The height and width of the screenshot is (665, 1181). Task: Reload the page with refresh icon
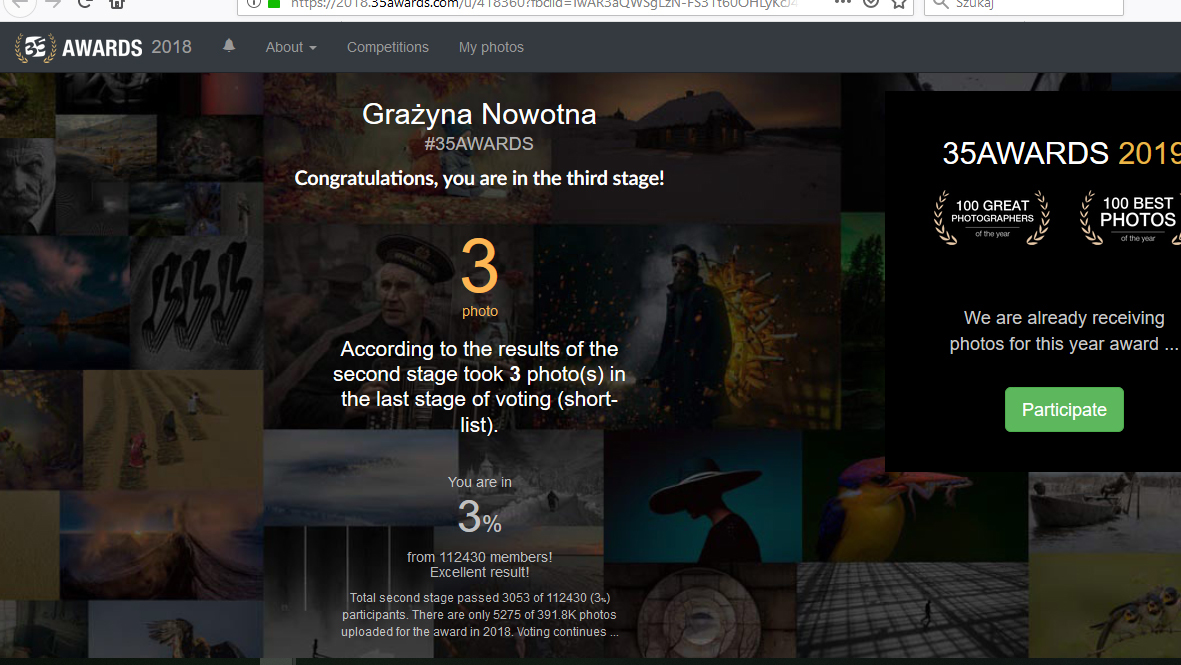85,3
